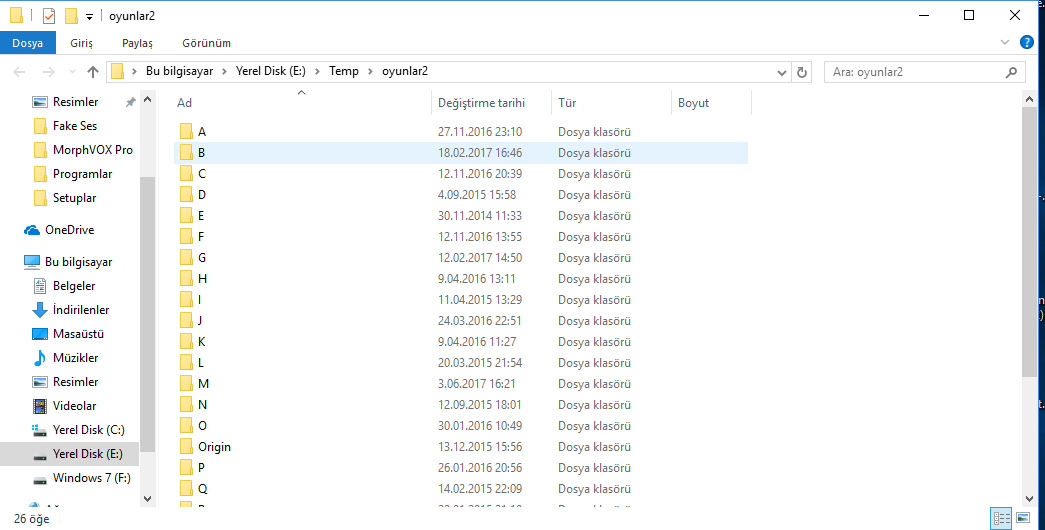
Task: Go back with the left arrow
Action: click(x=19, y=72)
